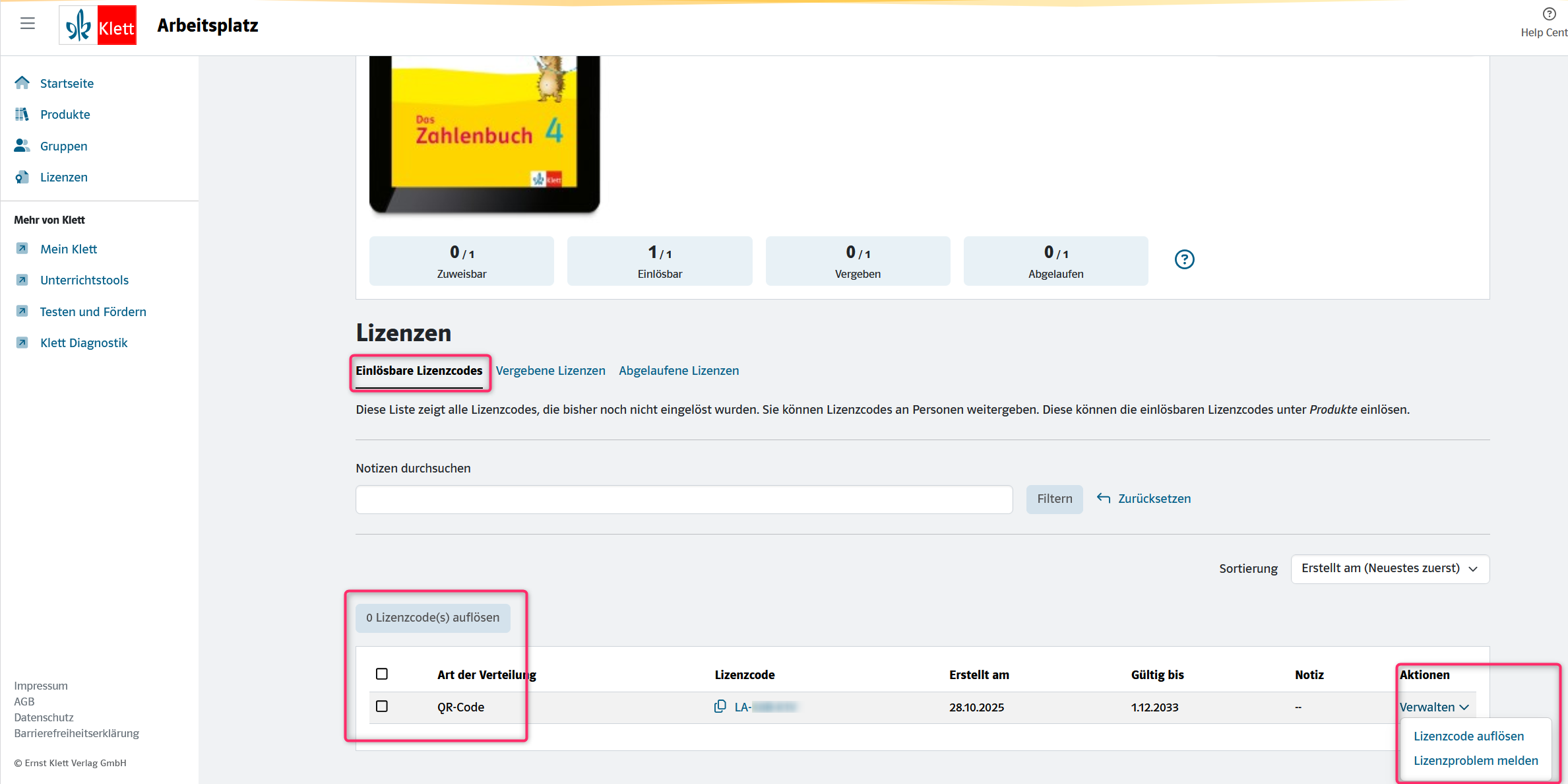The image size is (1568, 784).
Task: Click the Startseite house icon
Action: (22, 82)
